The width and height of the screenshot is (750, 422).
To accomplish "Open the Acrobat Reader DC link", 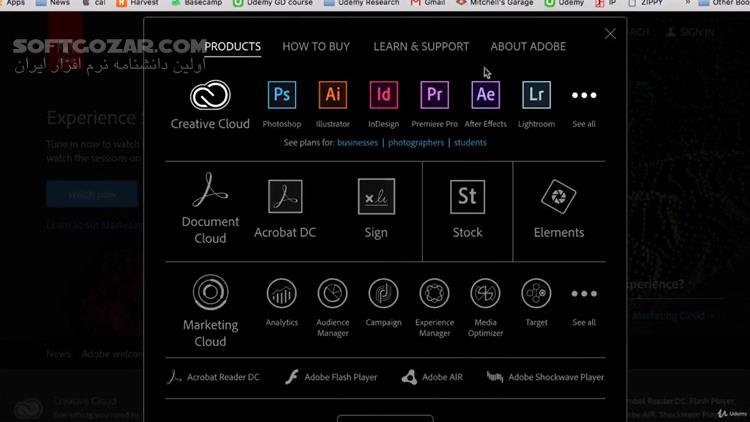I will point(213,377).
